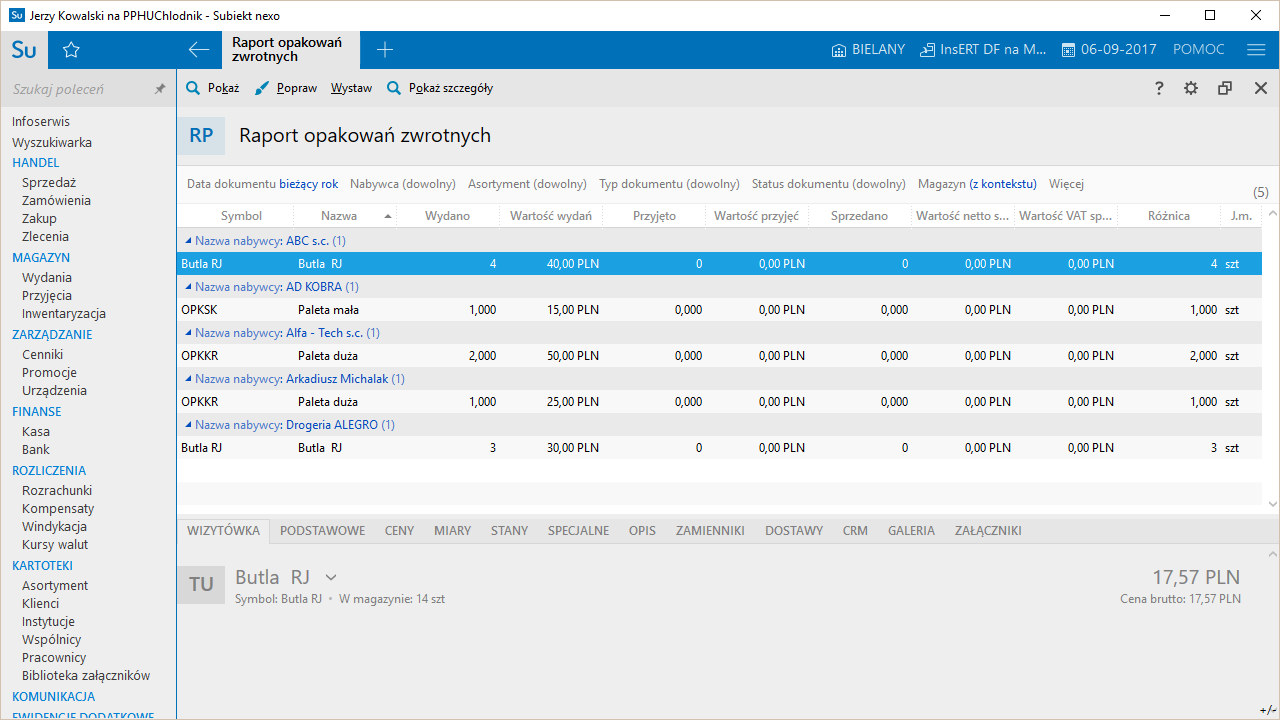This screenshot has width=1280, height=720.
Task: Change the 'bieżący rok' date filter
Action: pyautogui.click(x=308, y=184)
